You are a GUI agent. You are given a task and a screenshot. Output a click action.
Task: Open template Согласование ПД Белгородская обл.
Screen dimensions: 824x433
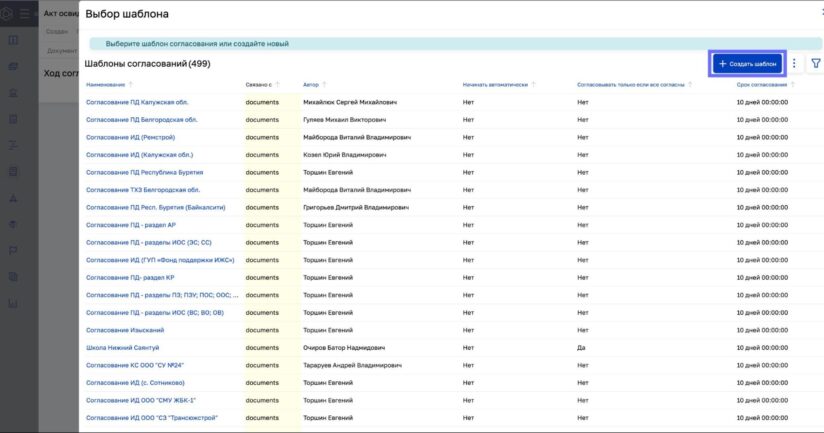coord(142,120)
